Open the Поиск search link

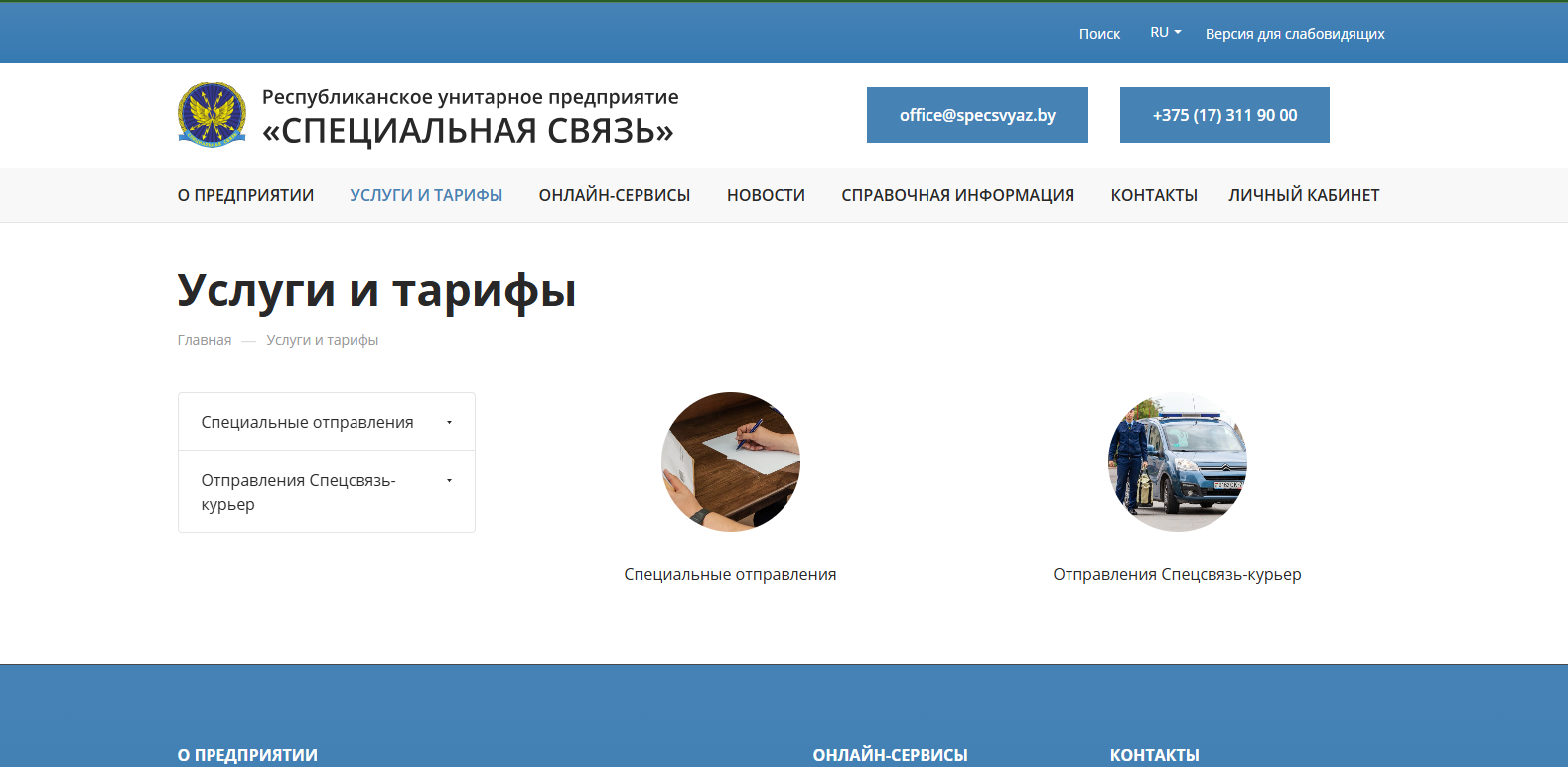pyautogui.click(x=1099, y=34)
